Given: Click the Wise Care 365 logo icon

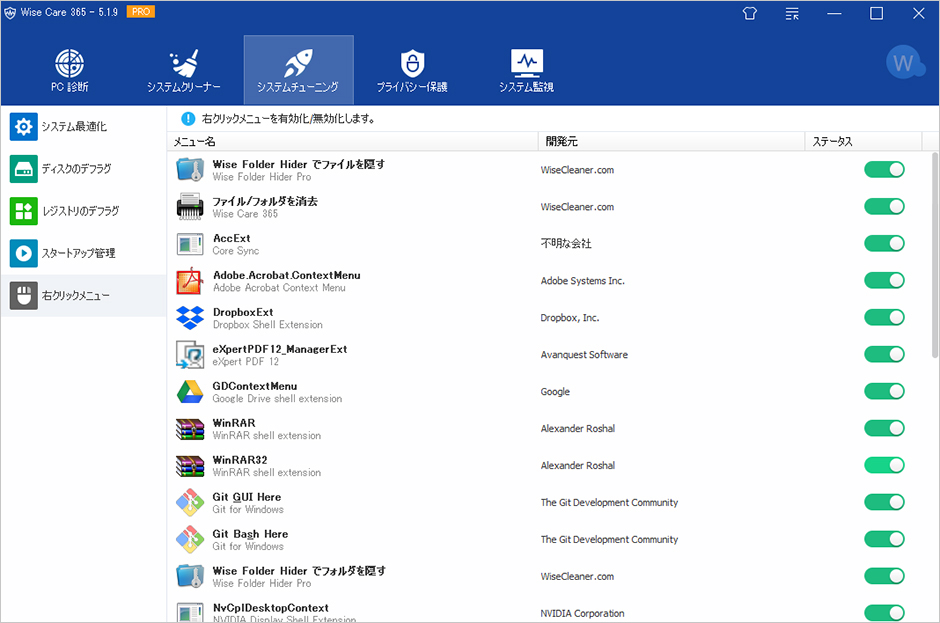Looking at the screenshot, I should click(10, 12).
